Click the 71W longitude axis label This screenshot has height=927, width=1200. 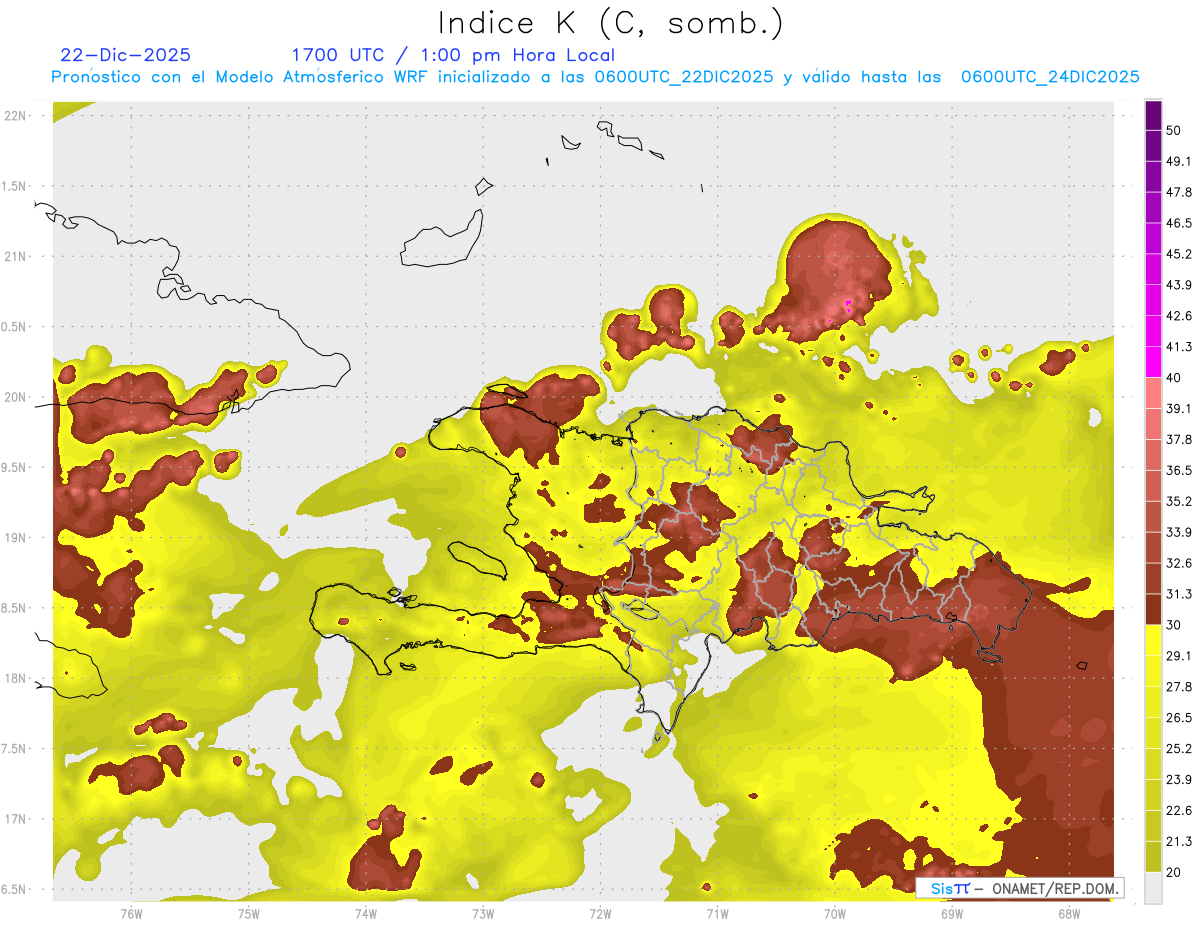tap(717, 913)
